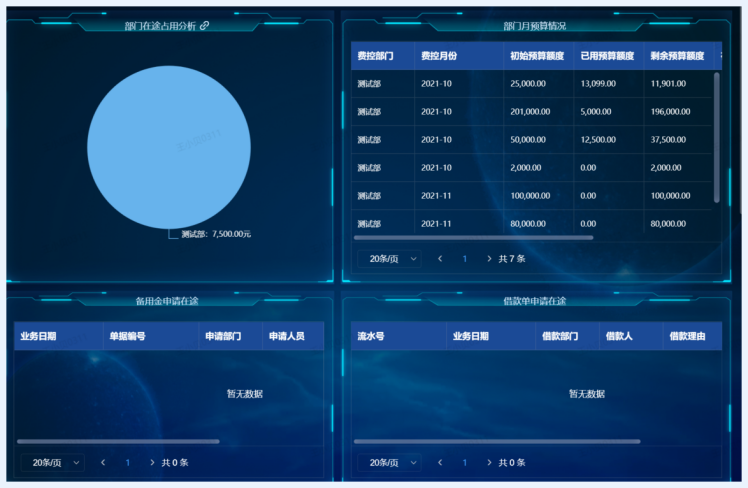This screenshot has height=488, width=748.
Task: Select page 1 in 部门月预算情况 pagination
Action: coord(465,259)
